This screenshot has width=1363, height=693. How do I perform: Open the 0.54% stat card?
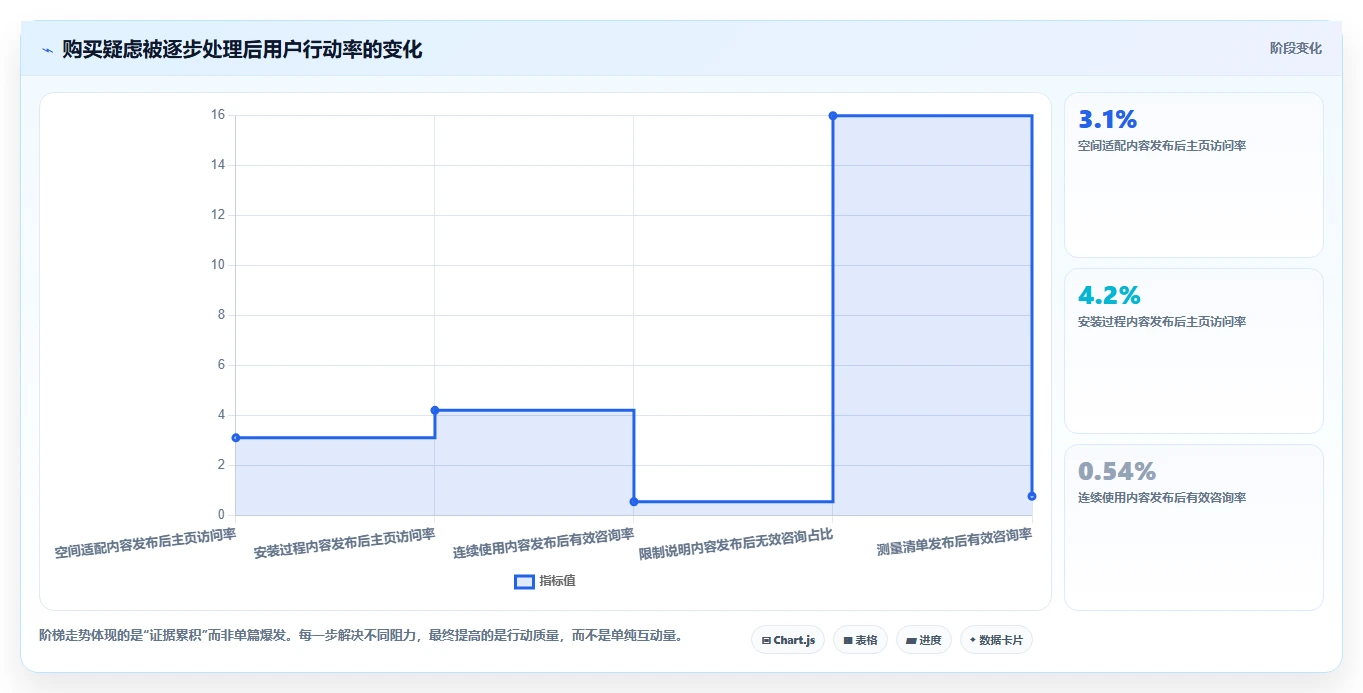pyautogui.click(x=1193, y=527)
